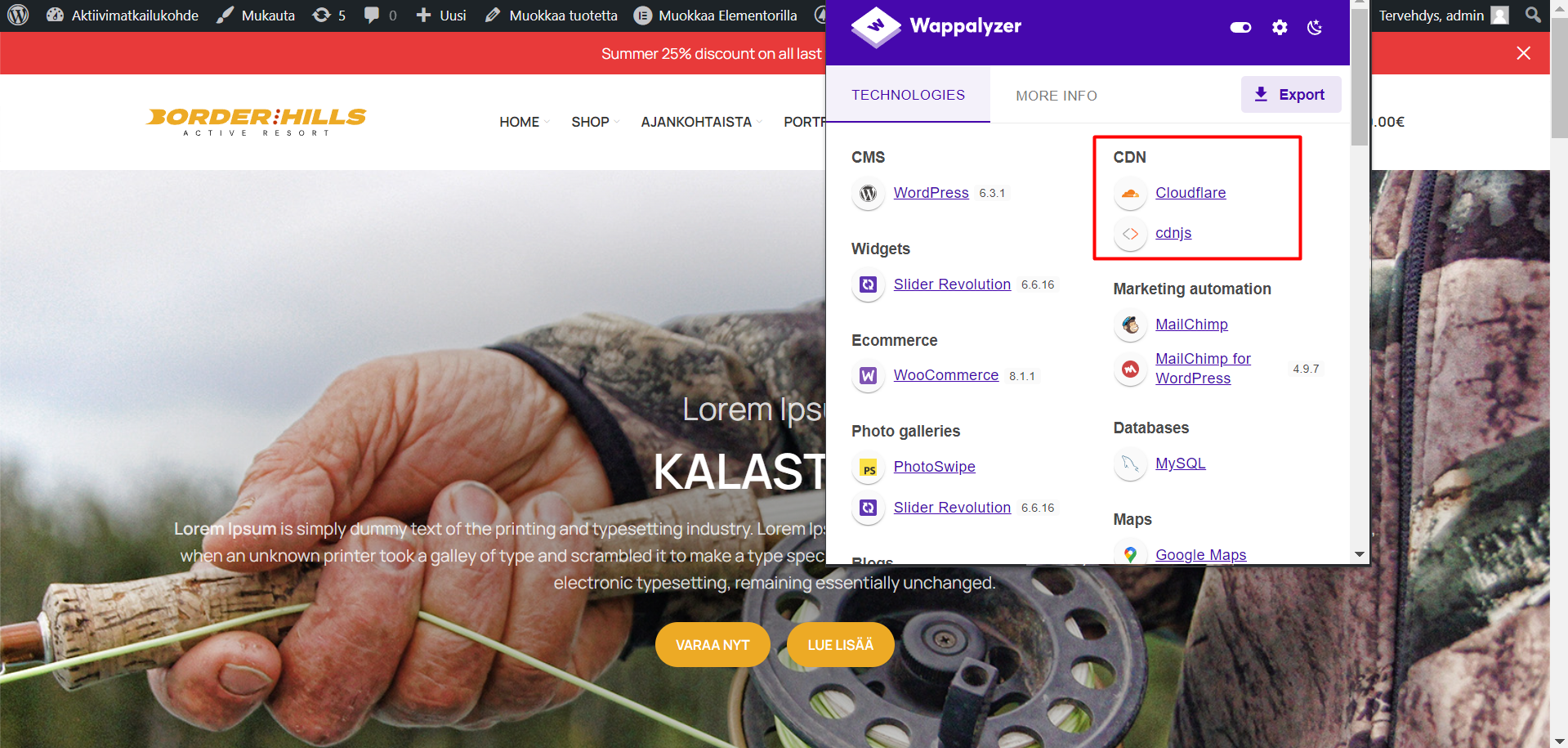
Task: Click Slider Revolution icon under Photo galleries
Action: coord(868,508)
